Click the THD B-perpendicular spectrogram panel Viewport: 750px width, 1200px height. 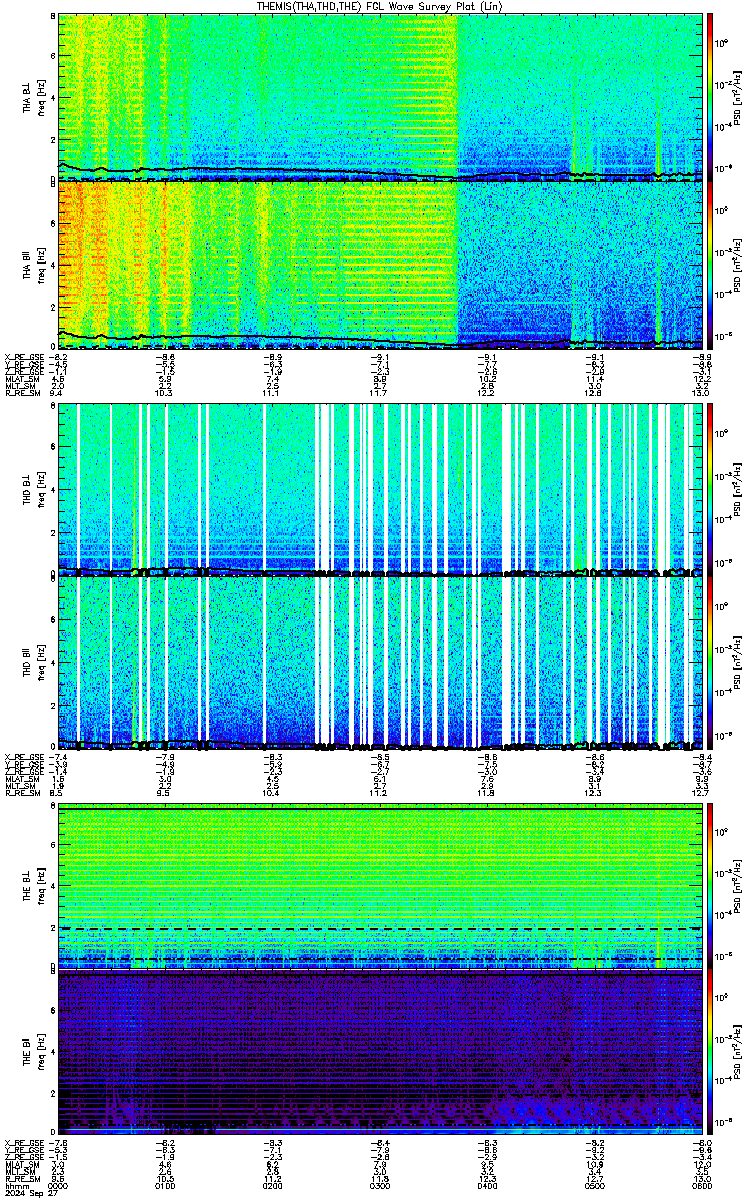click(x=379, y=488)
